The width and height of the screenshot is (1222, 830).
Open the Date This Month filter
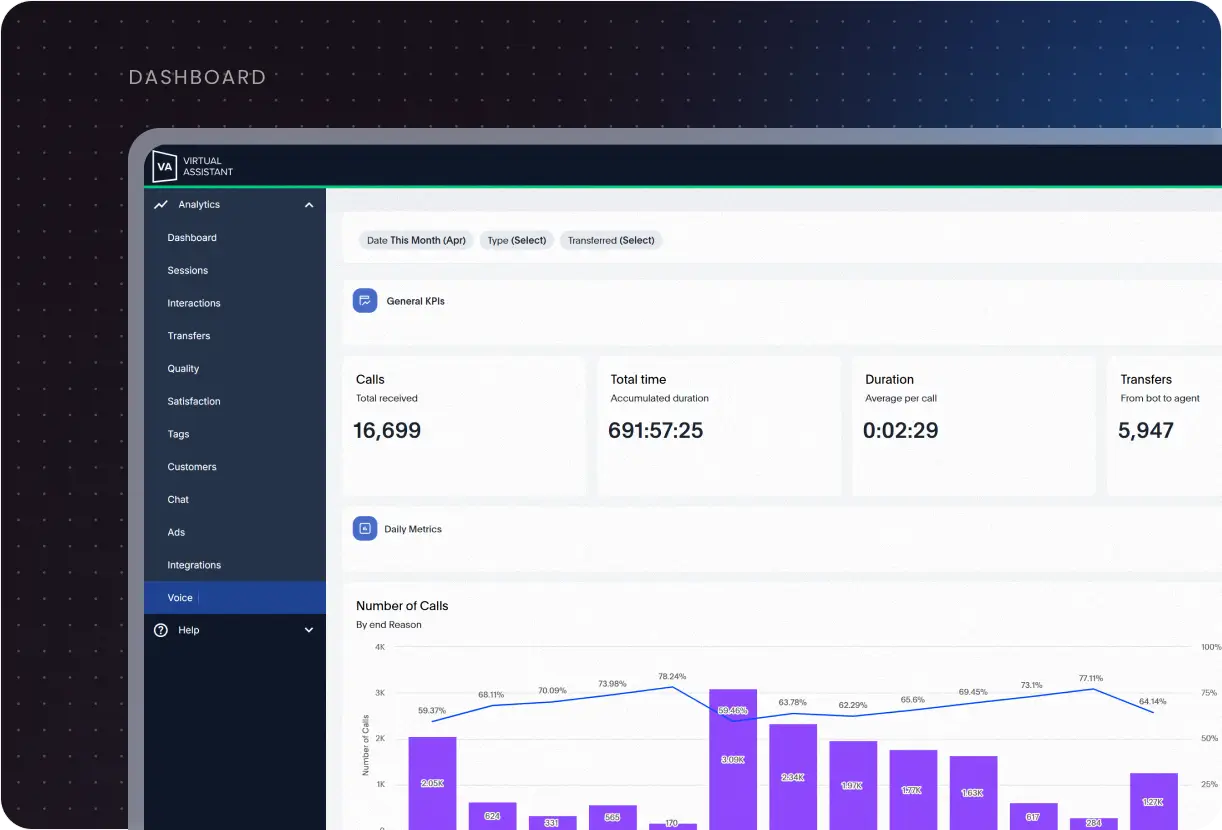[416, 240]
